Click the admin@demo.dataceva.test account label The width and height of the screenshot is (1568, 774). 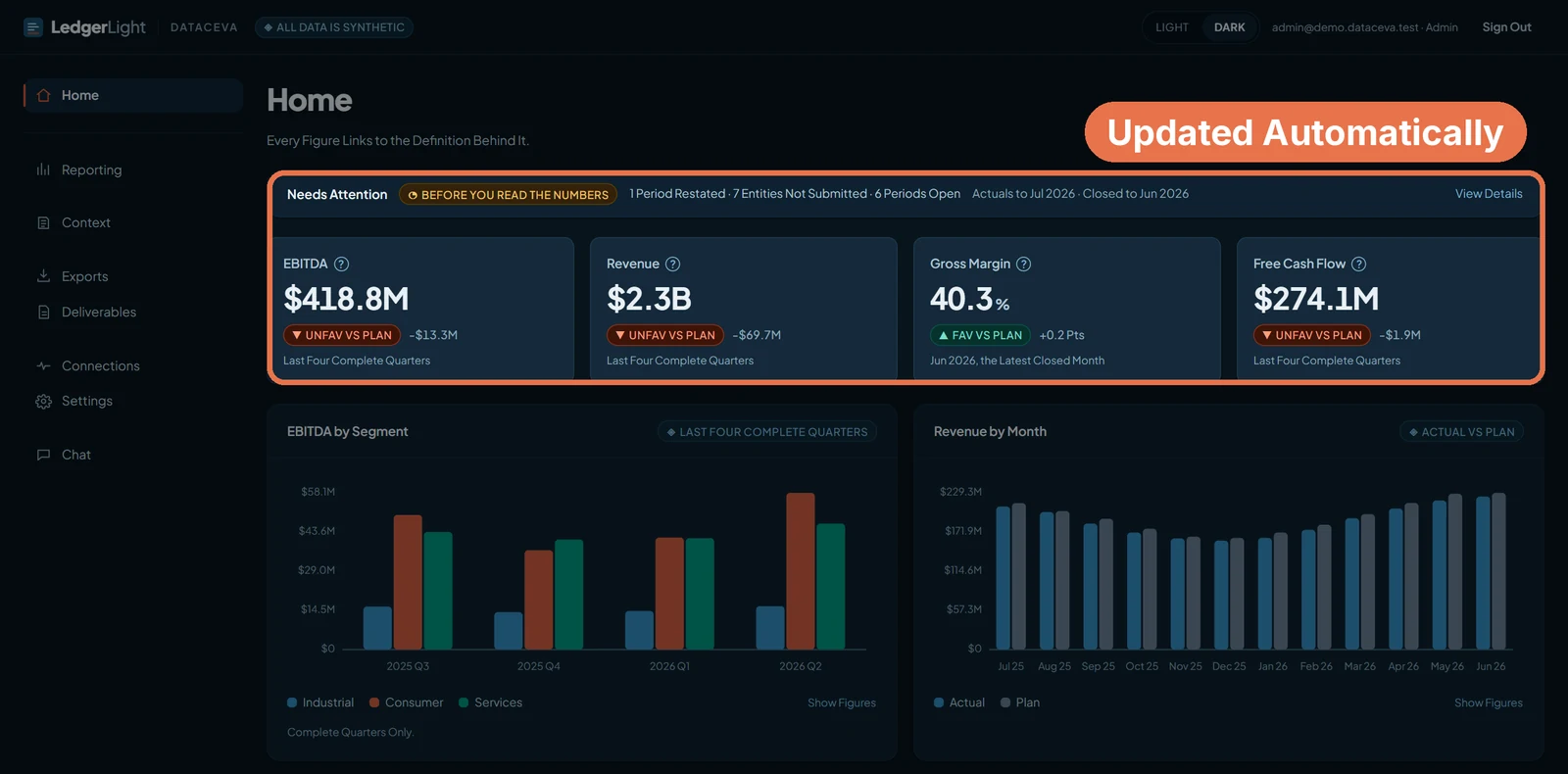coord(1364,27)
